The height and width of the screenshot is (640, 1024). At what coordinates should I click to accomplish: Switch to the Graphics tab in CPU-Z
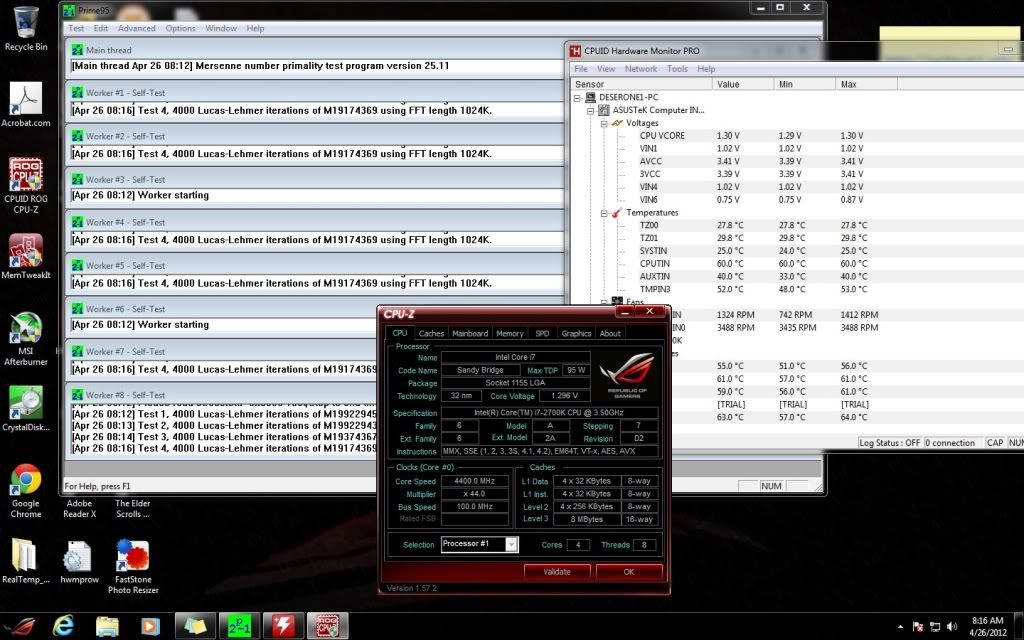point(576,333)
